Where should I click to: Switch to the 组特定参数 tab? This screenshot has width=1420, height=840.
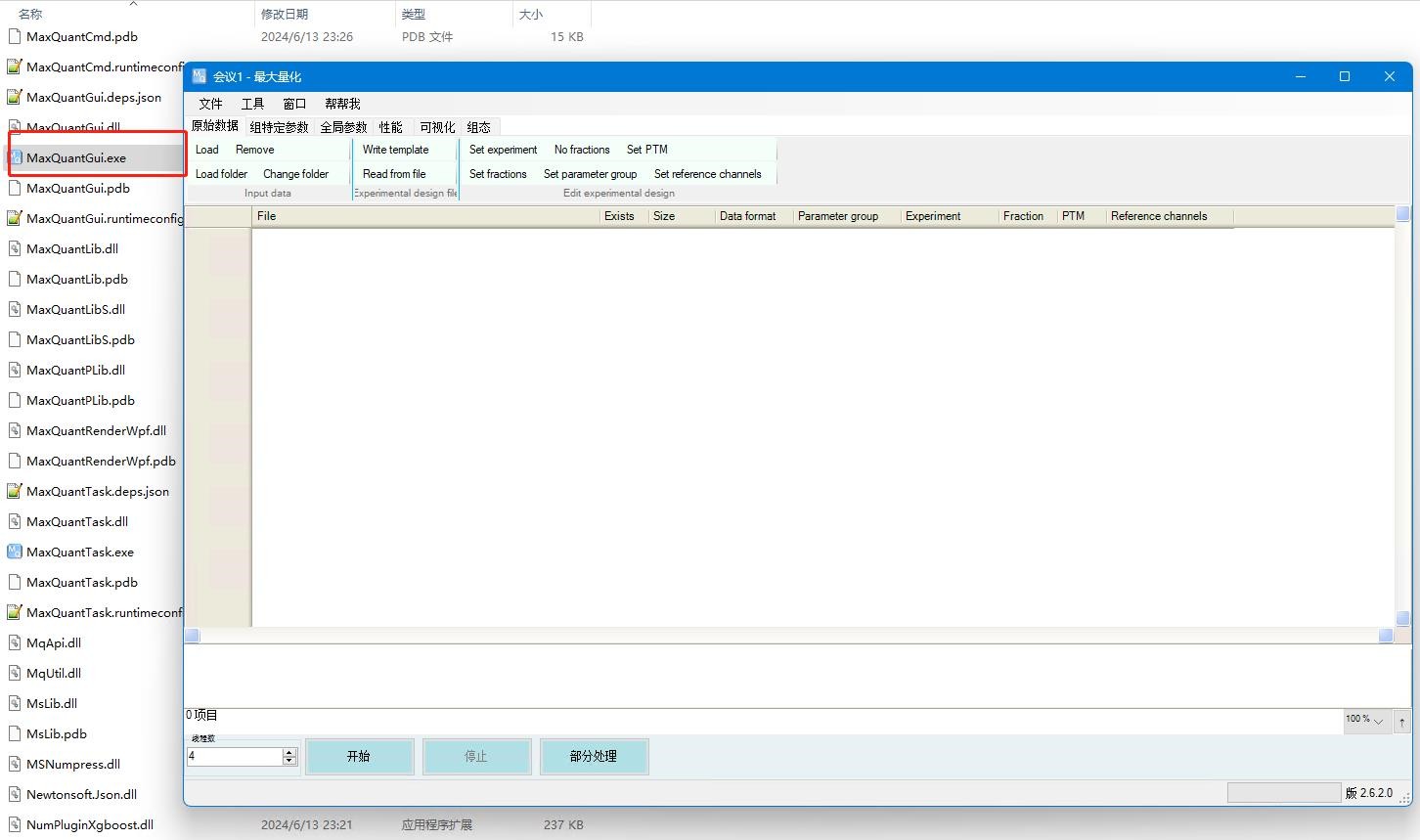pos(279,127)
